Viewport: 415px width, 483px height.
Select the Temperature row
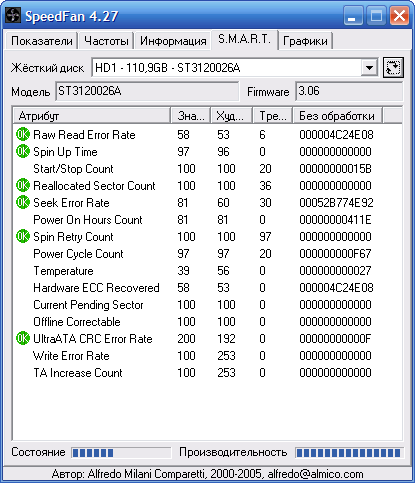click(x=207, y=271)
